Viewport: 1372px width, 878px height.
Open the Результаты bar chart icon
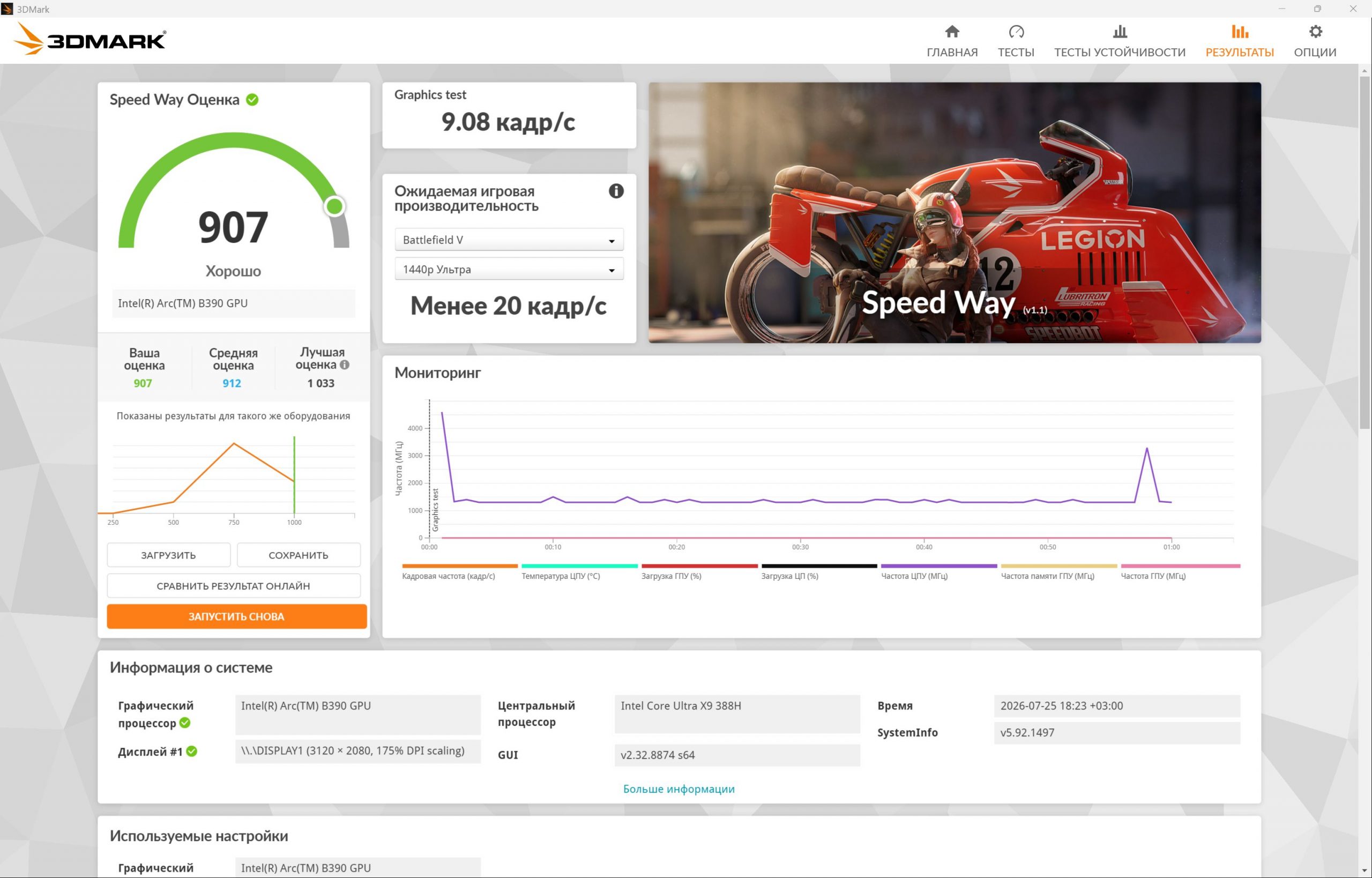[x=1239, y=31]
